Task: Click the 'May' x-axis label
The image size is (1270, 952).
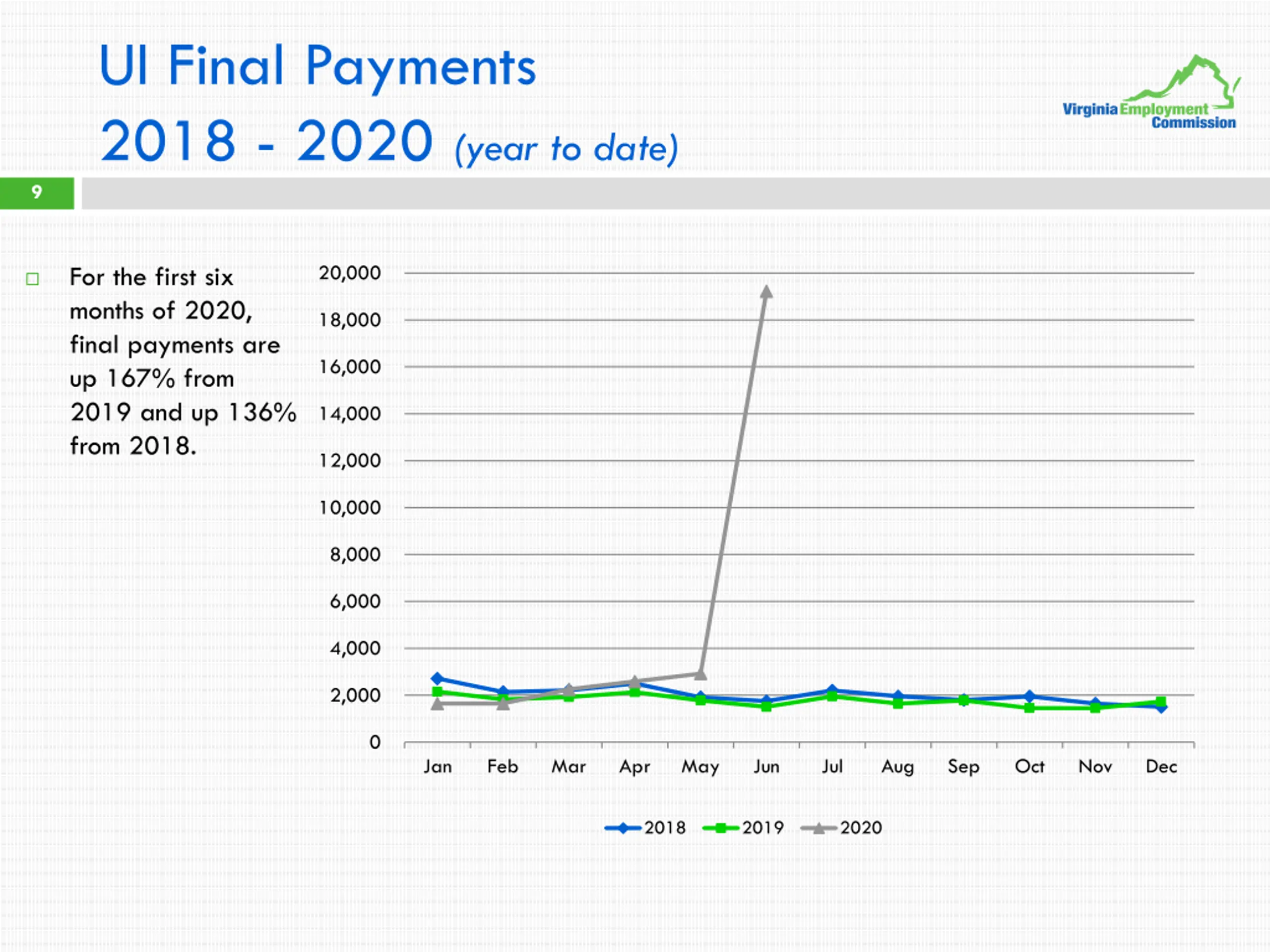Action: pyautogui.click(x=700, y=768)
